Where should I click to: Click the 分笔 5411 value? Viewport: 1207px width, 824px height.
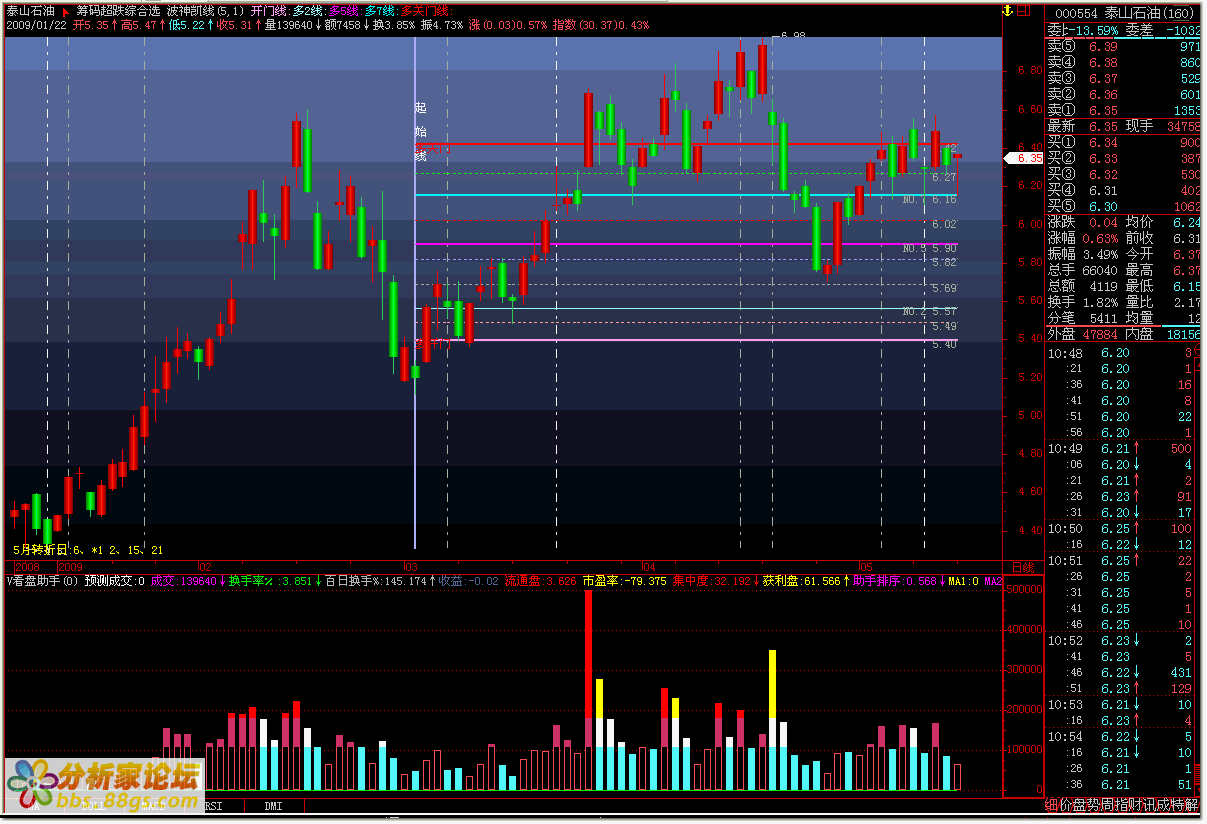pos(1103,318)
